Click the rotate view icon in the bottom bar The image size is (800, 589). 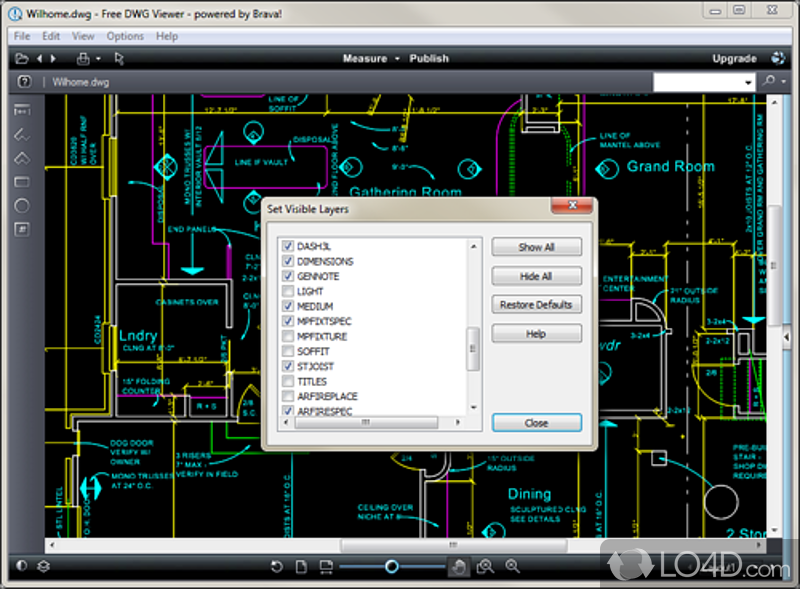(277, 566)
